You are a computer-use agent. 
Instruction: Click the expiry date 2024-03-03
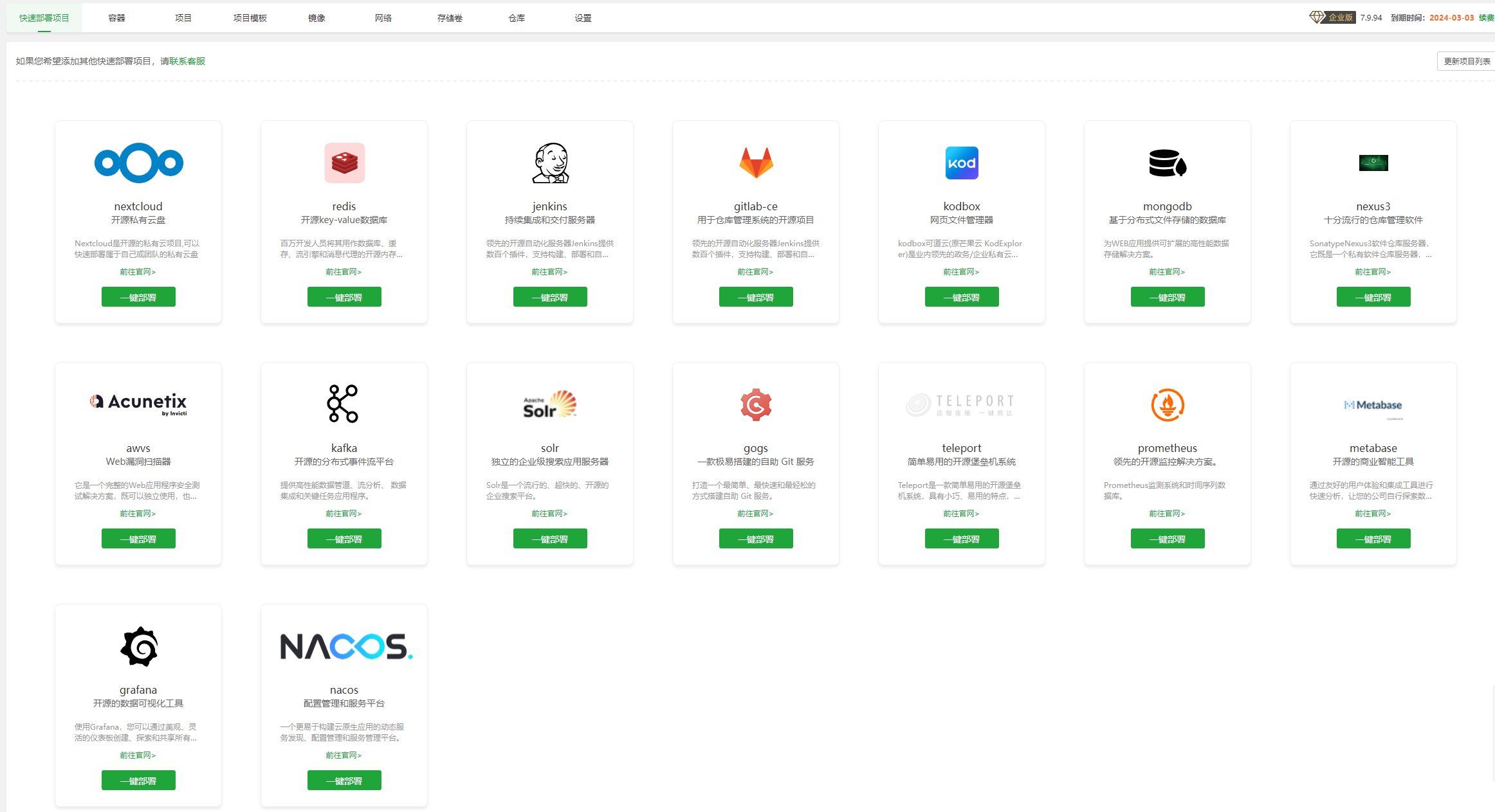(1451, 18)
